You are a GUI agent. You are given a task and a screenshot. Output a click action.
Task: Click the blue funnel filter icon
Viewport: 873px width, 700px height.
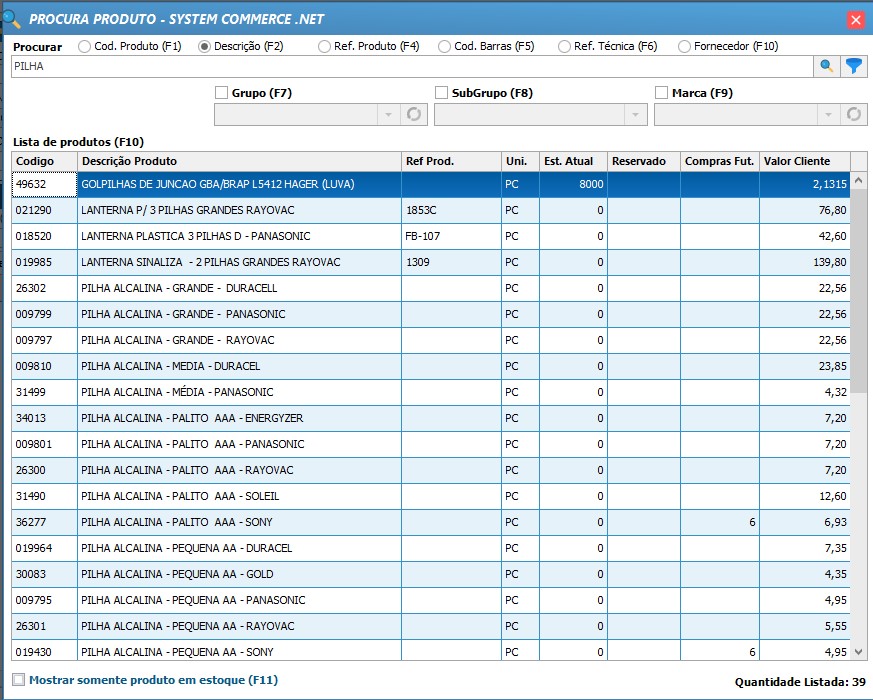[x=853, y=66]
